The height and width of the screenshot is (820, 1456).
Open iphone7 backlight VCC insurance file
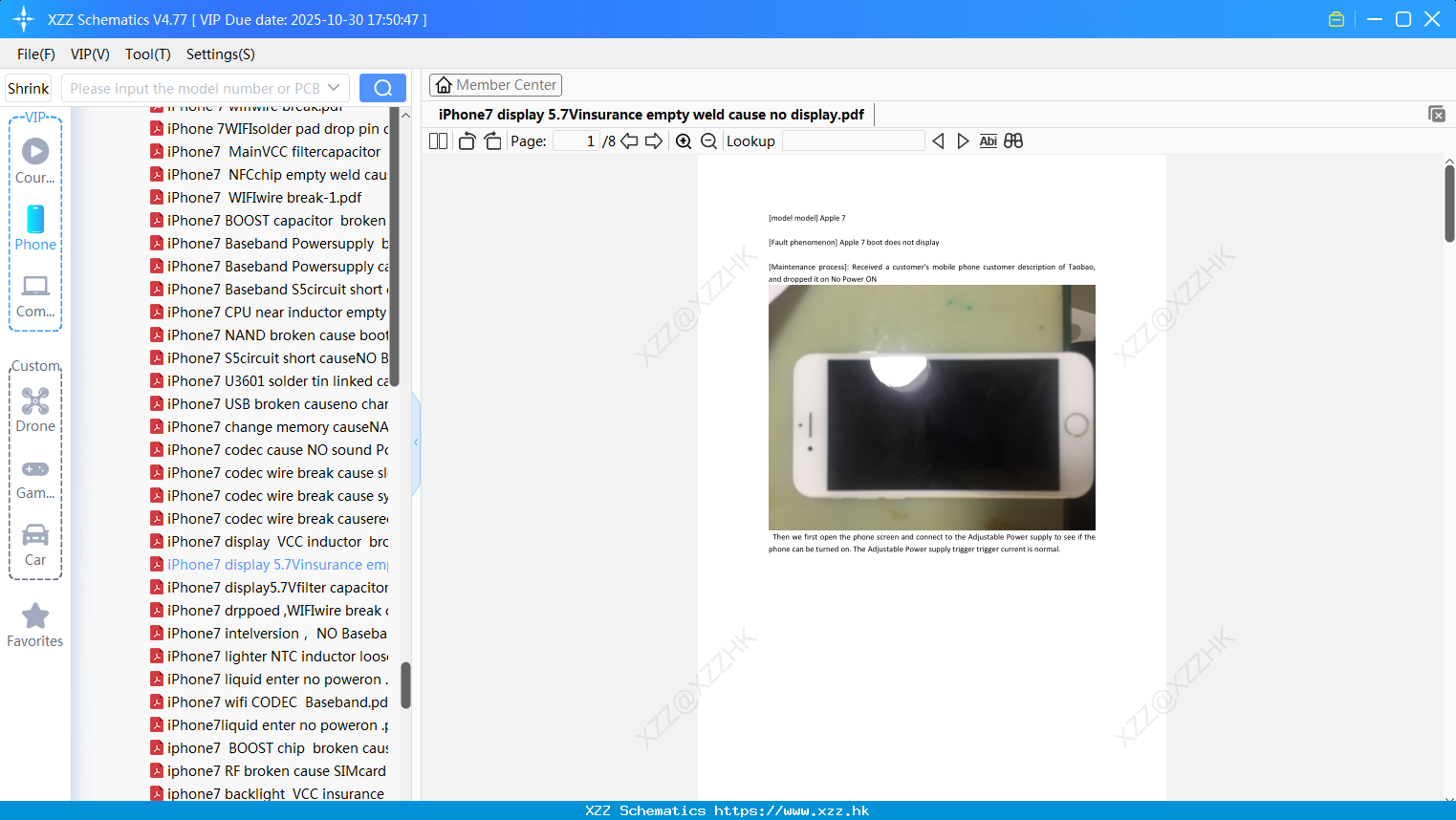point(270,793)
